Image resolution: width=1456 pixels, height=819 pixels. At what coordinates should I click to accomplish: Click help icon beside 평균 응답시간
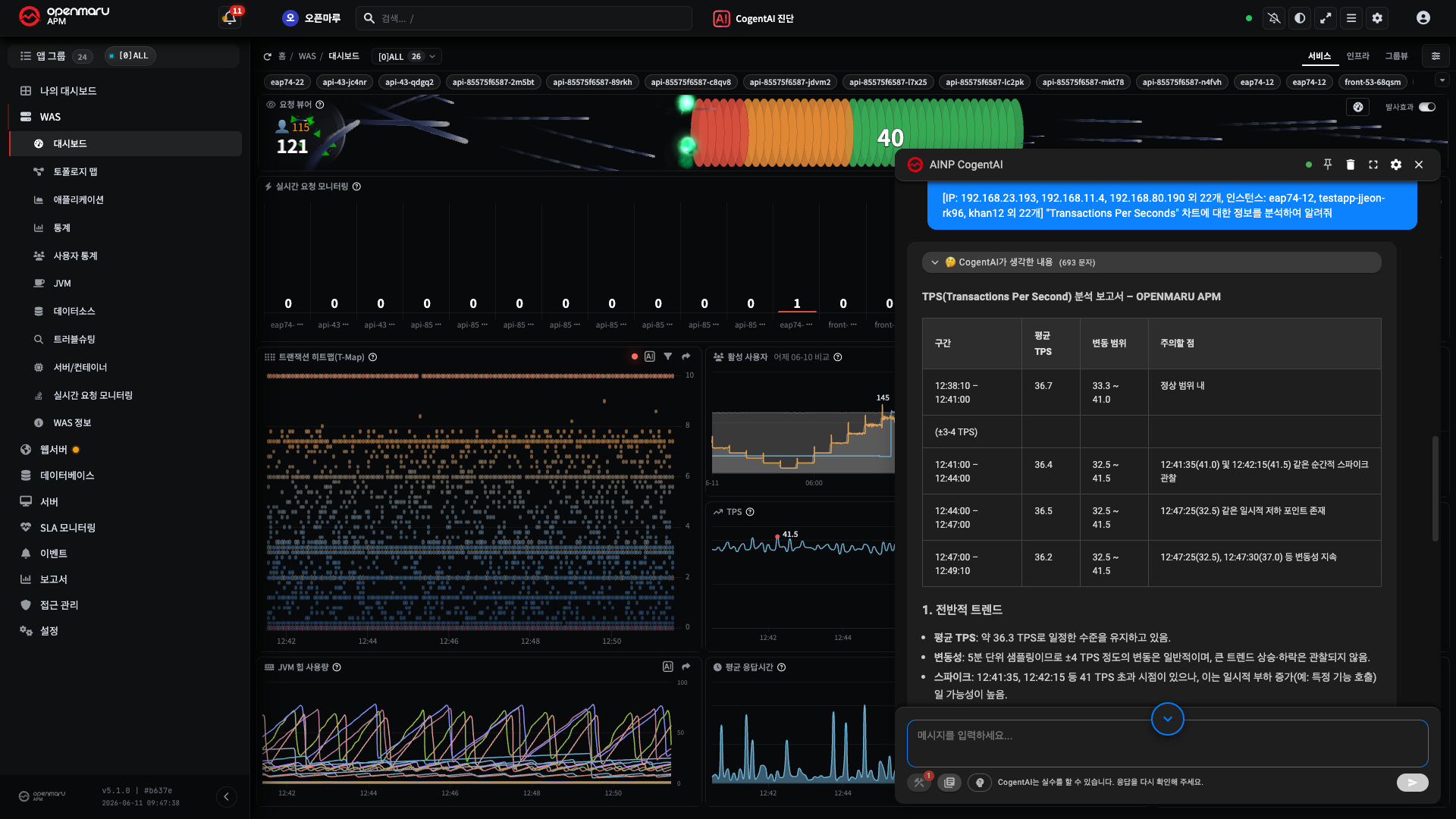click(x=781, y=667)
